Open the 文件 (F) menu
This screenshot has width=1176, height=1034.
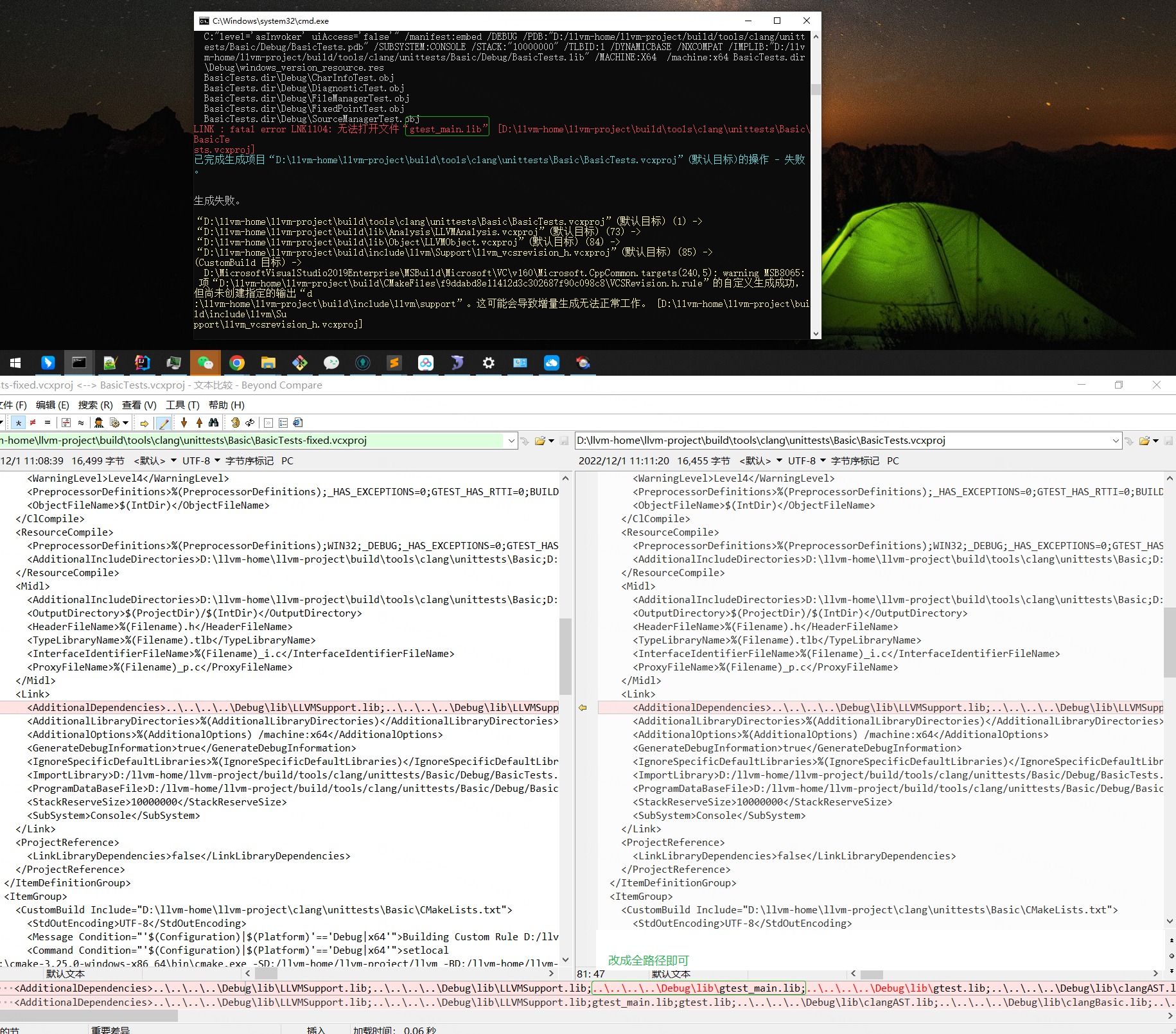(x=13, y=405)
